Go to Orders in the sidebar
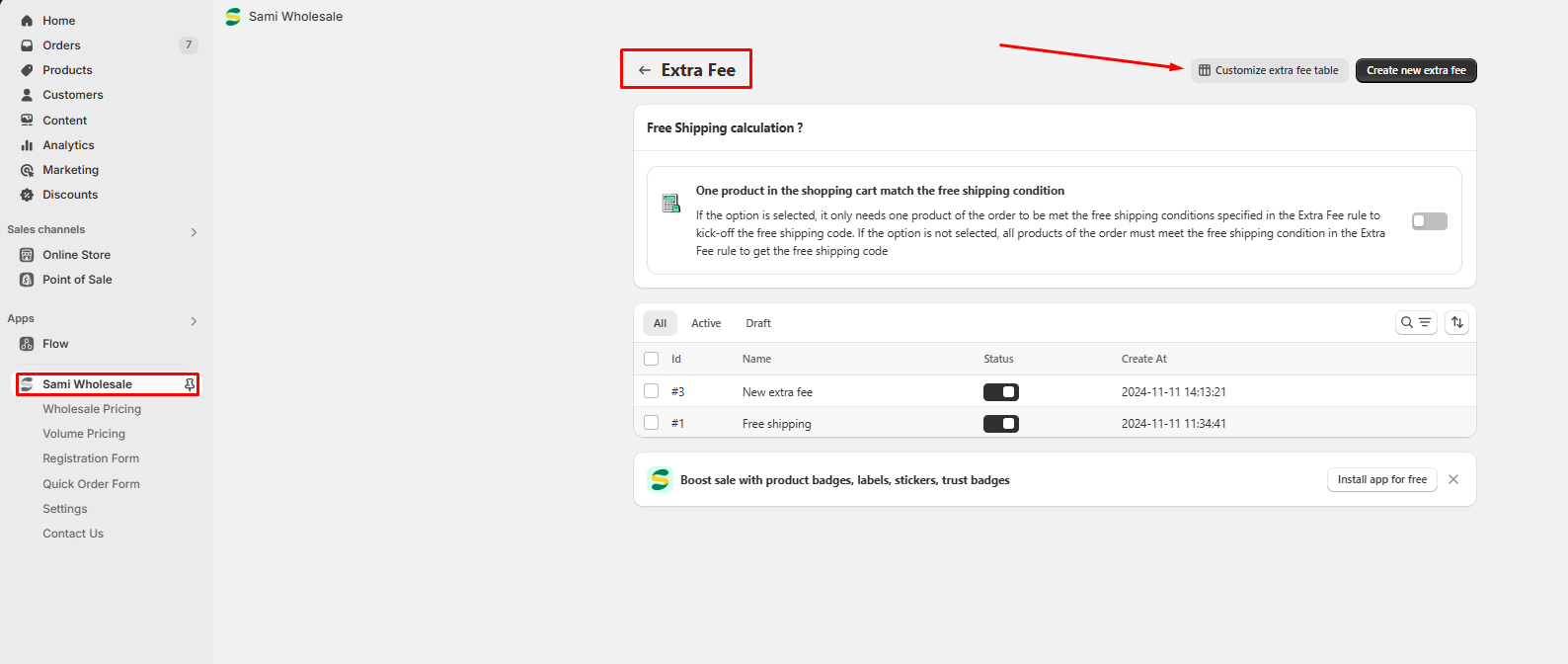This screenshot has width=1568, height=664. [61, 45]
